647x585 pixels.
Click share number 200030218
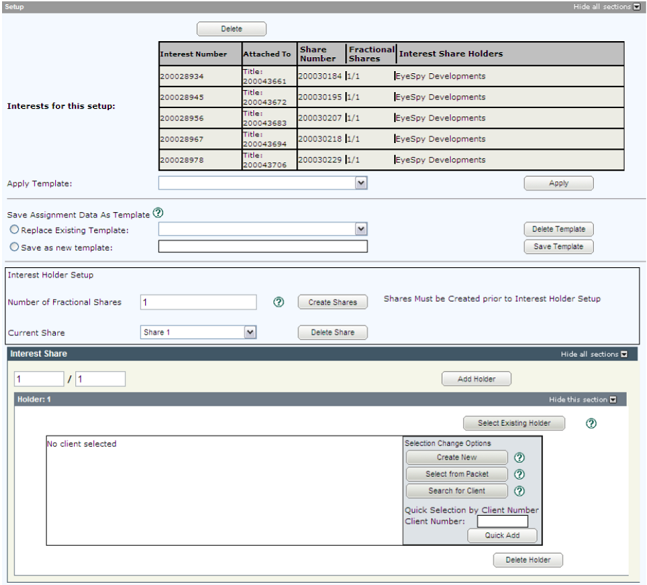click(320, 139)
